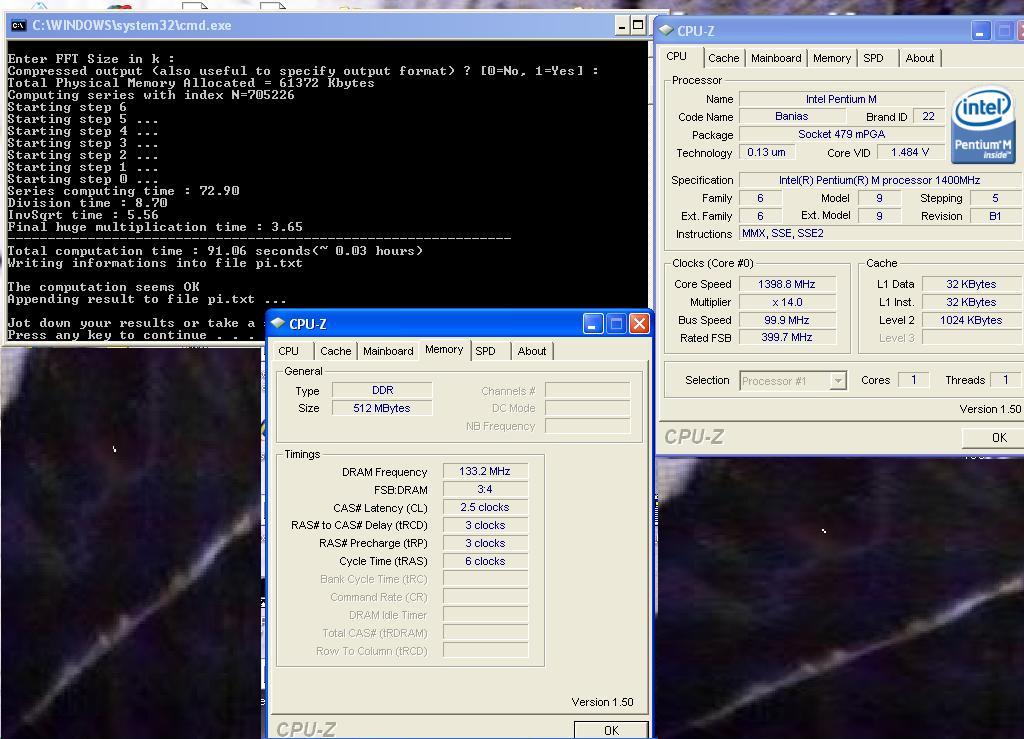This screenshot has width=1024, height=739.
Task: Click the Technology value 0.13 um
Action: (x=767, y=153)
